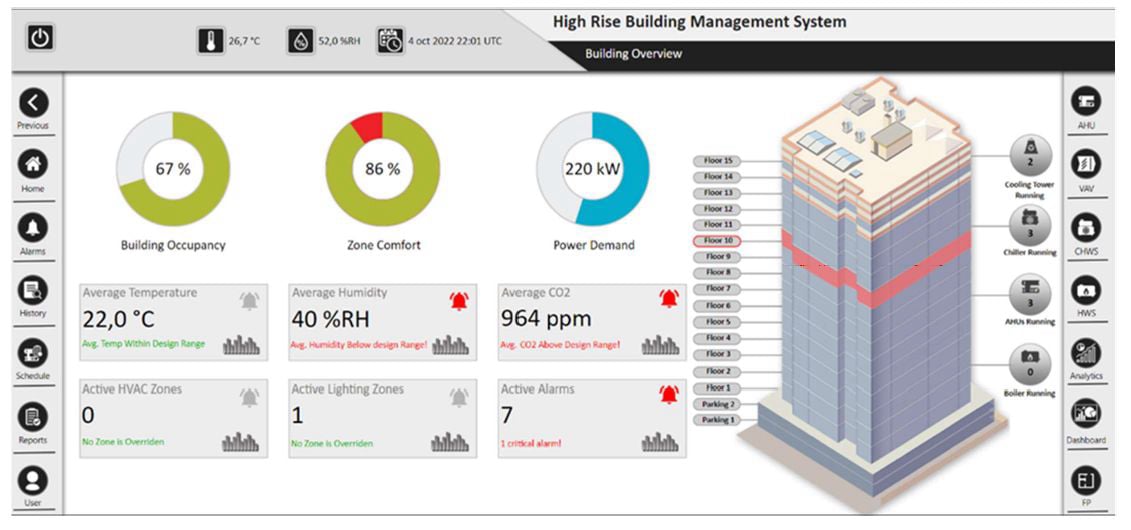
Task: Select the Floor 15 label
Action: [717, 161]
